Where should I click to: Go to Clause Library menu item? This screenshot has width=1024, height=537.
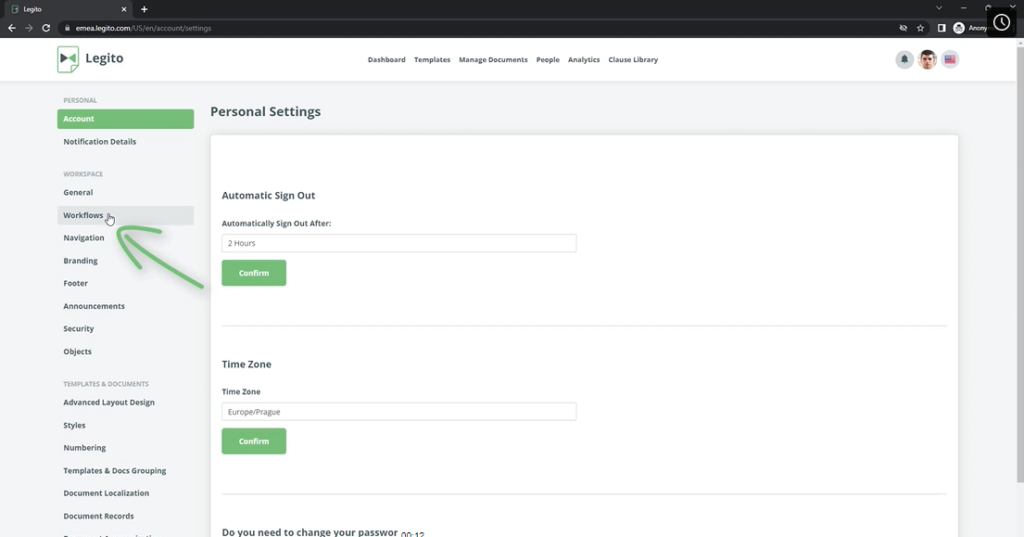pyautogui.click(x=633, y=60)
